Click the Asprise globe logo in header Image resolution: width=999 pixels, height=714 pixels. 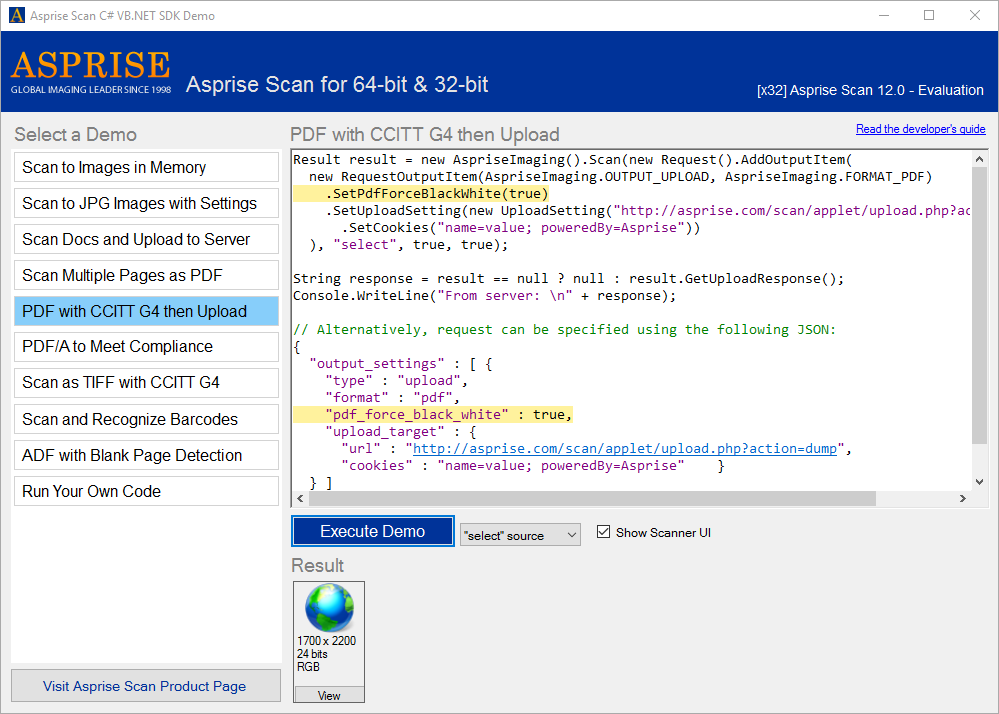(x=90, y=70)
